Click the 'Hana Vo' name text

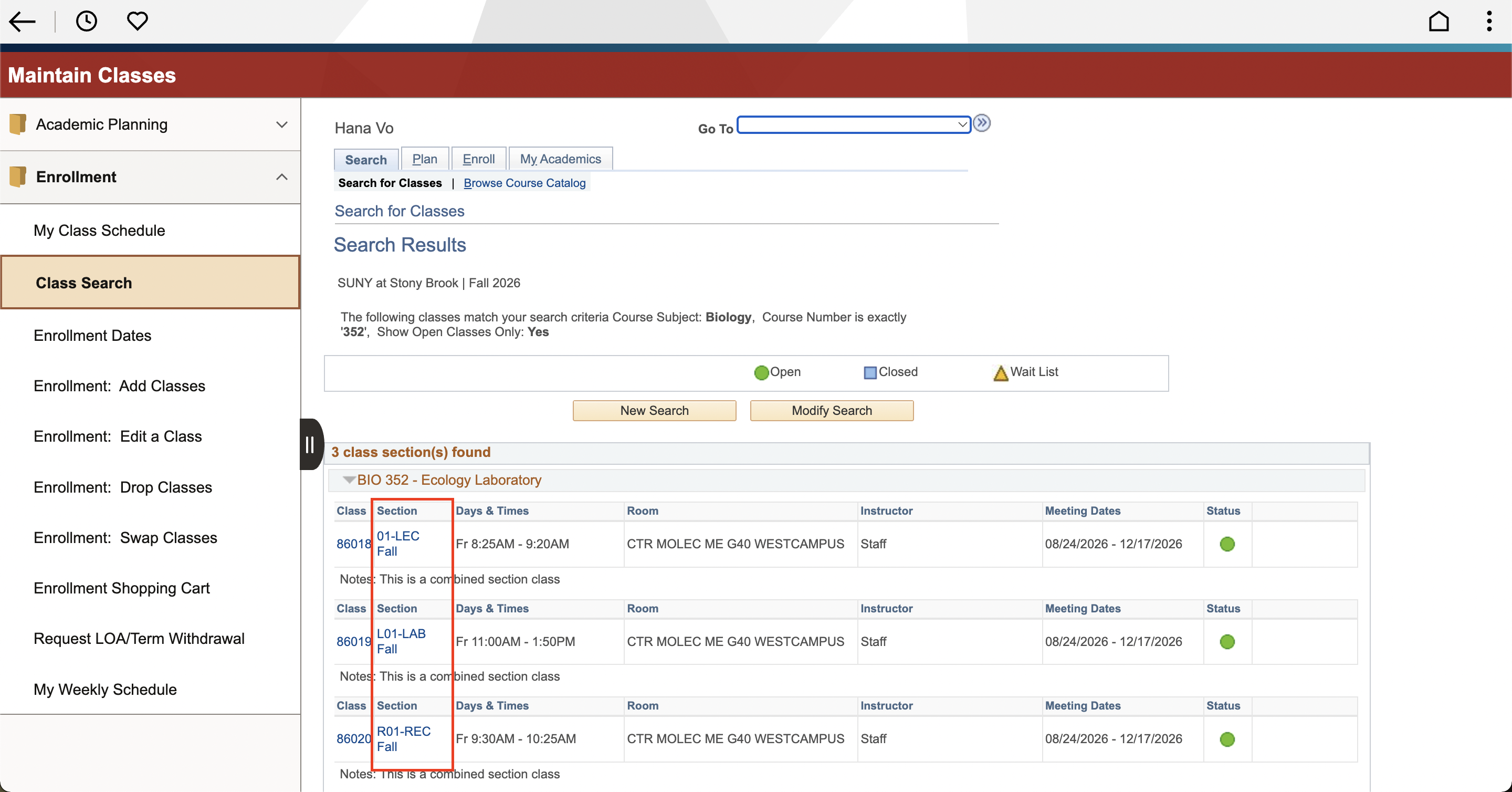coord(364,128)
